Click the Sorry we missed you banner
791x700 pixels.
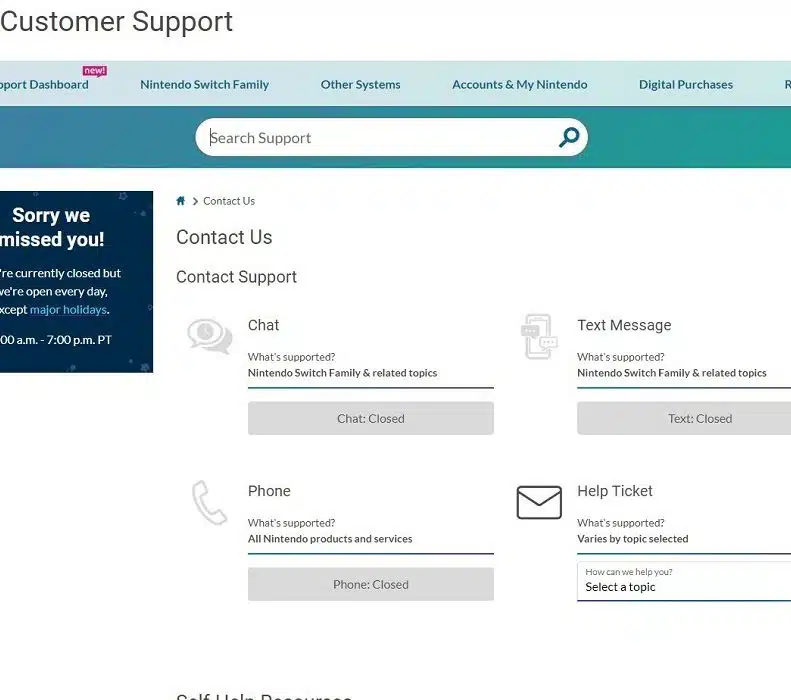point(58,228)
